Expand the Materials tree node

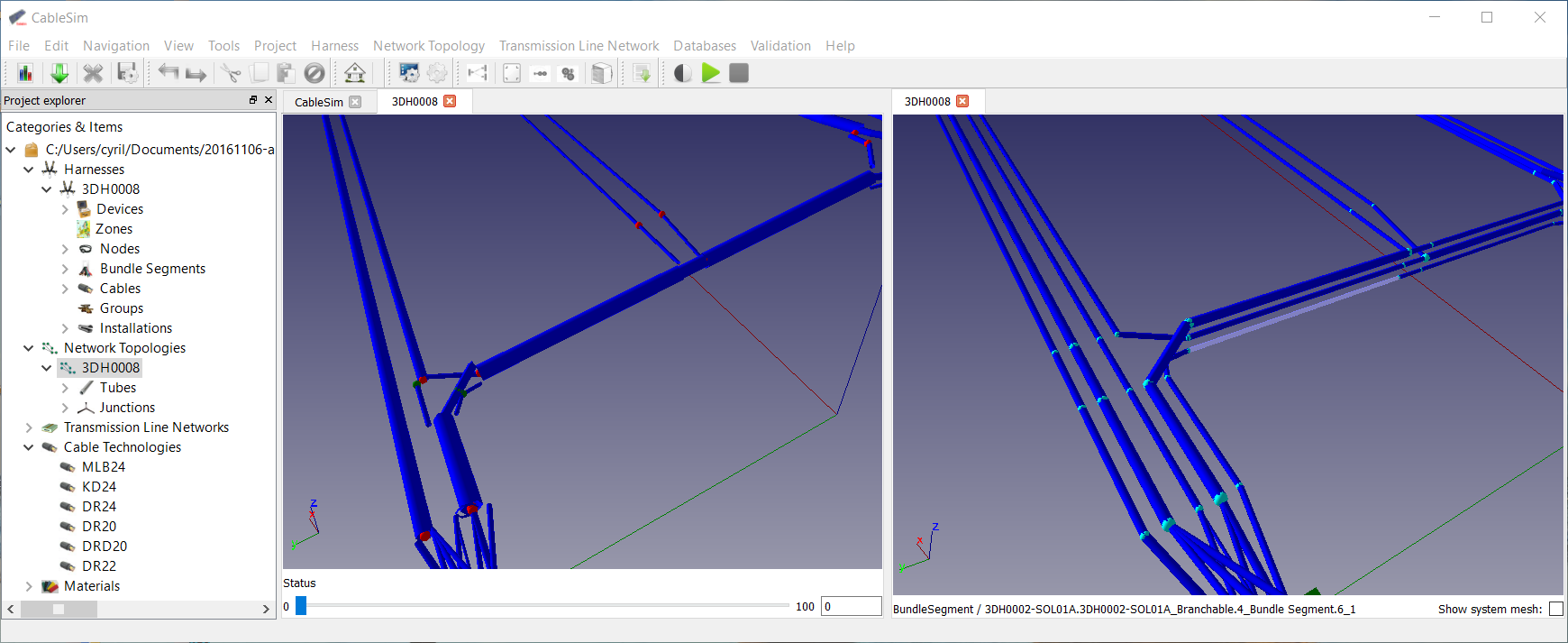tap(29, 586)
